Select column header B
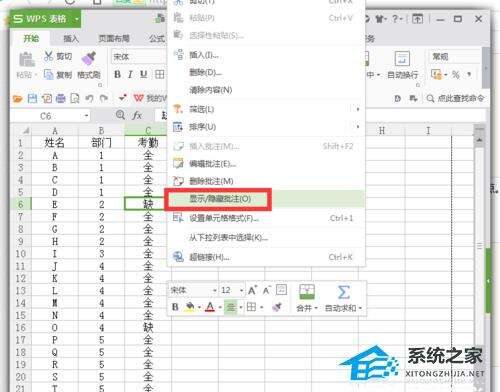500x392 pixels. click(101, 130)
